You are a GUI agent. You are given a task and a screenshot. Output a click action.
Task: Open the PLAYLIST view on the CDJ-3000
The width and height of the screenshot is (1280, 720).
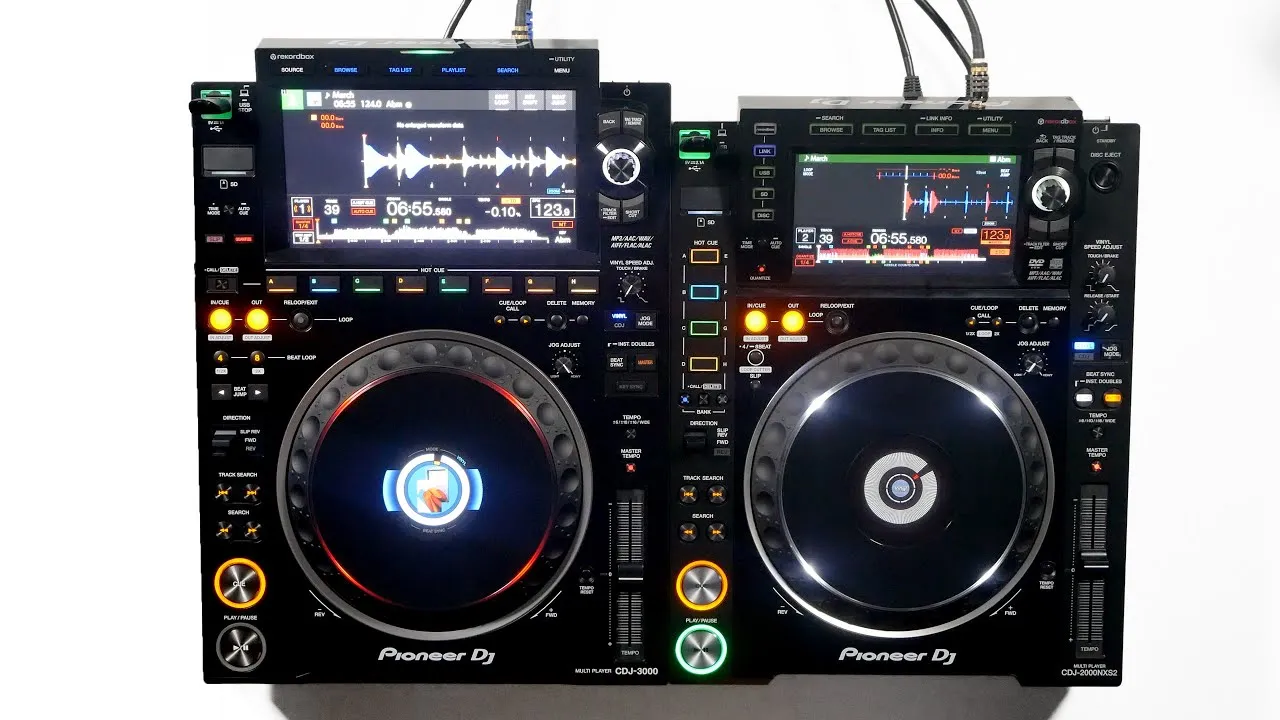pos(454,70)
